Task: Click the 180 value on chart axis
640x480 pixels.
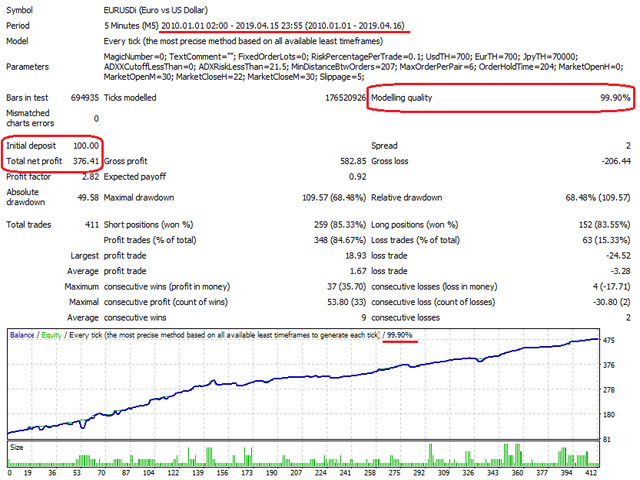Action: click(609, 415)
